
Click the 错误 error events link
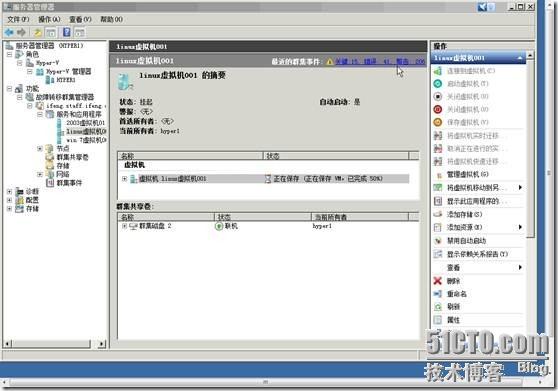click(377, 62)
